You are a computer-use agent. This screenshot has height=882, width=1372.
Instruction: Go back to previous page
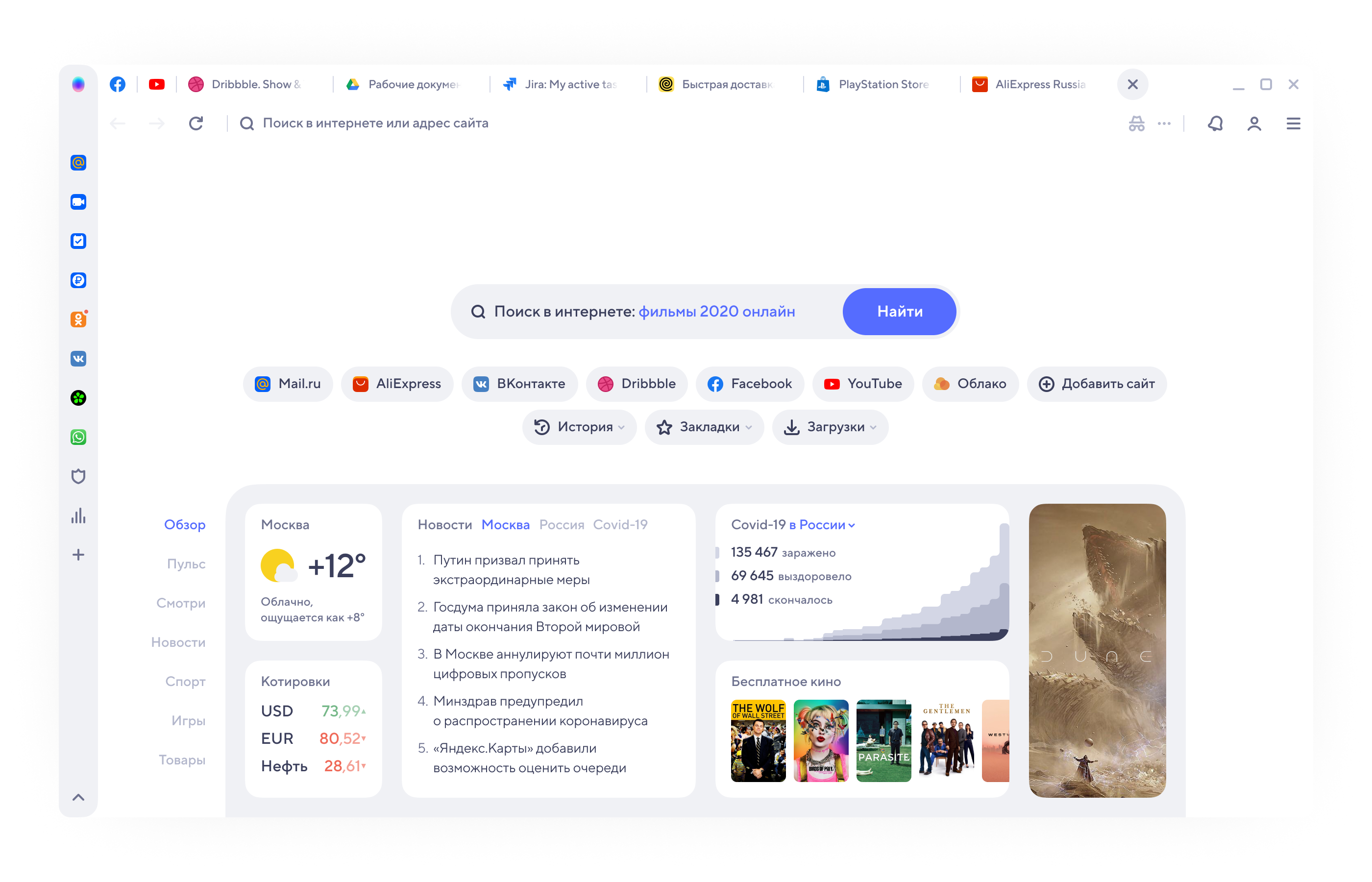(118, 123)
